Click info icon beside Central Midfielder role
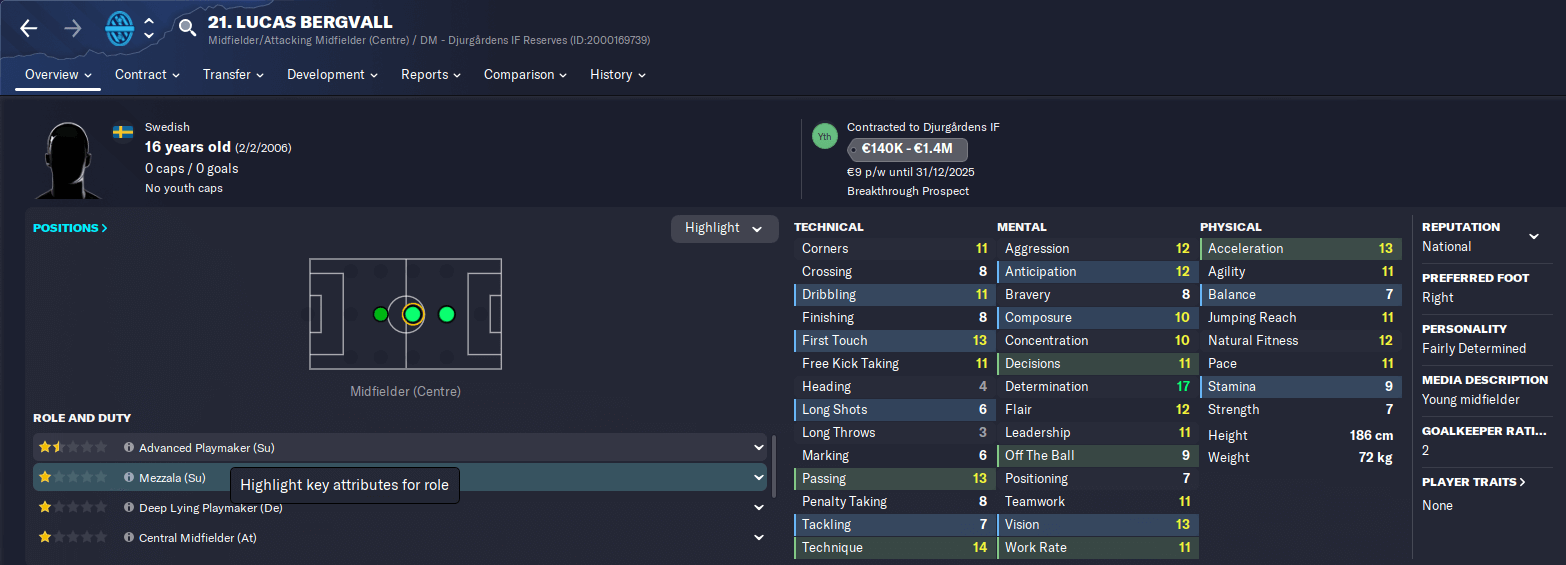 coord(128,538)
